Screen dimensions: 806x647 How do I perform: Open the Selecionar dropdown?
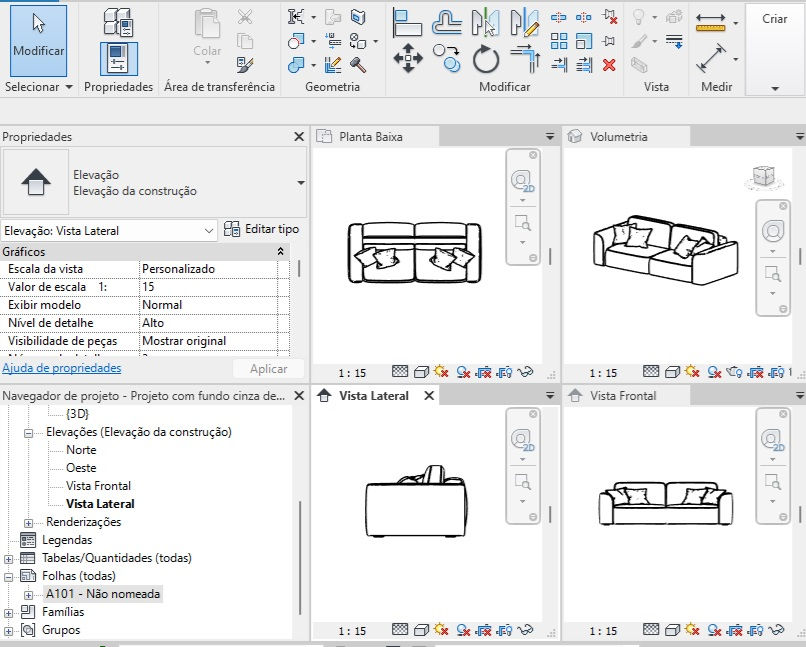click(x=39, y=87)
